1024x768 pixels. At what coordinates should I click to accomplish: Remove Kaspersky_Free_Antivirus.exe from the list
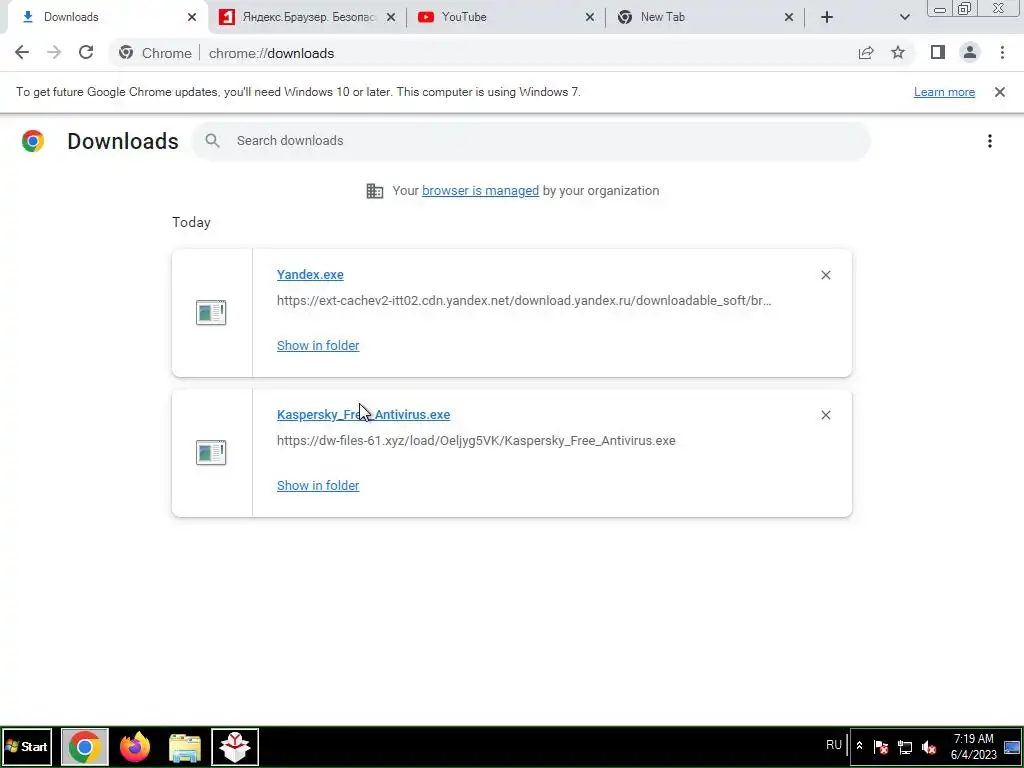(825, 415)
